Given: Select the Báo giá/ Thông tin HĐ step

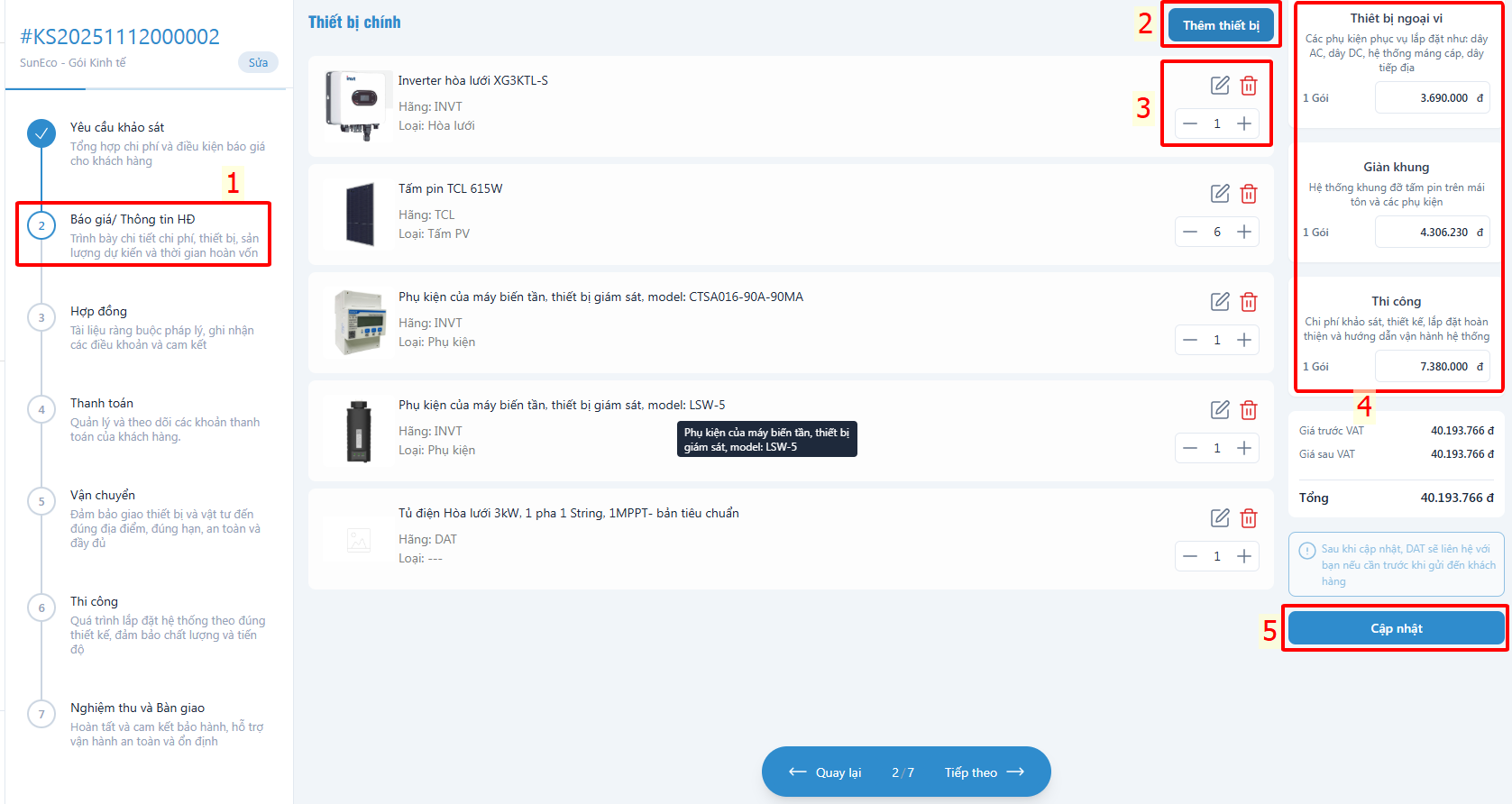Looking at the screenshot, I should [x=133, y=219].
